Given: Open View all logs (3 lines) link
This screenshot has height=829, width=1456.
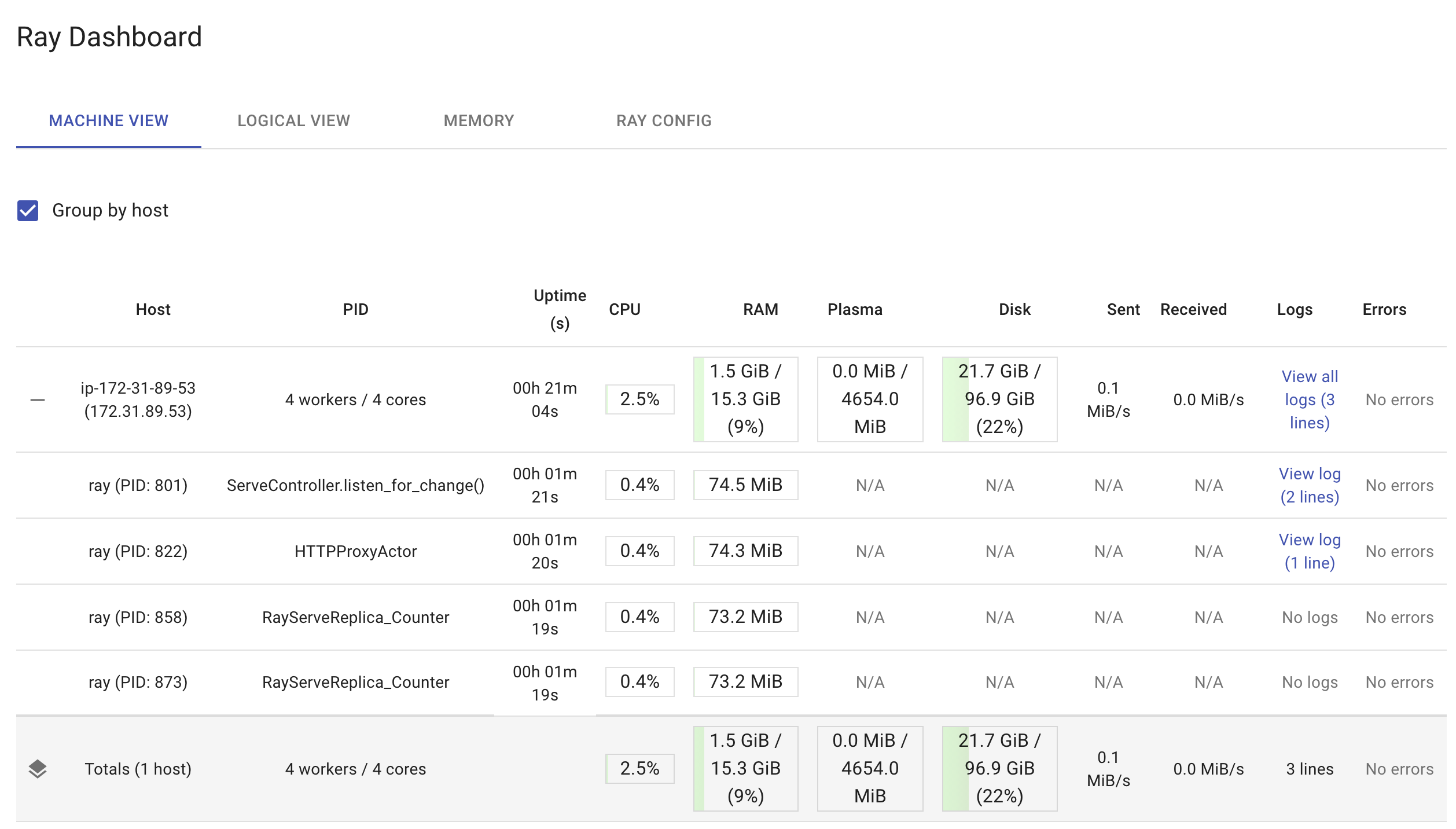Looking at the screenshot, I should click(1309, 399).
